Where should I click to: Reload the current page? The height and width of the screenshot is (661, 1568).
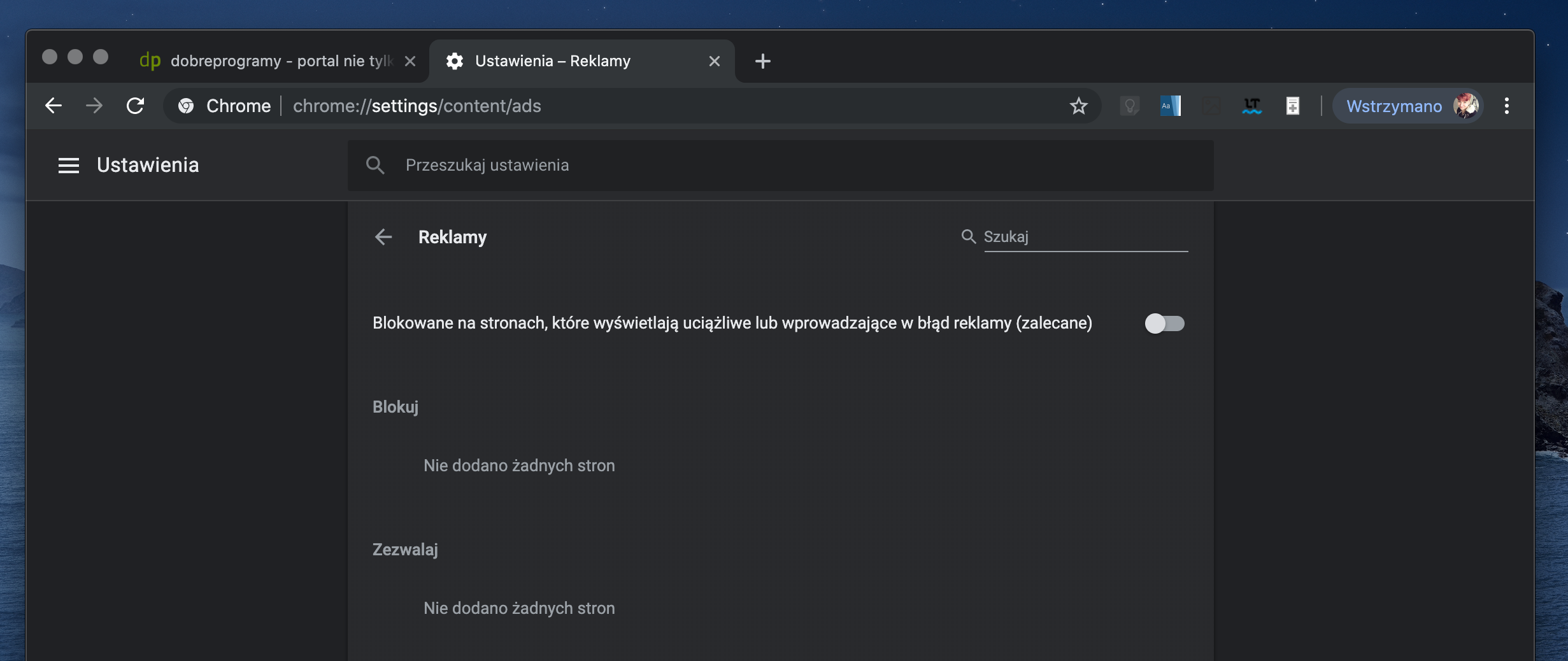(135, 106)
